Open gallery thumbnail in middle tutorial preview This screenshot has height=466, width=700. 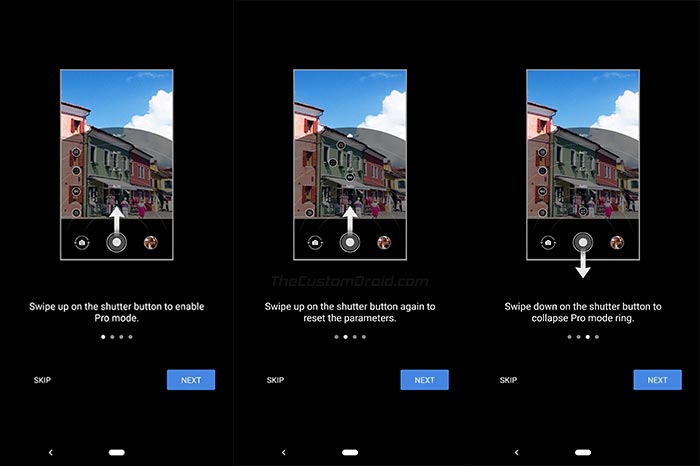point(384,242)
